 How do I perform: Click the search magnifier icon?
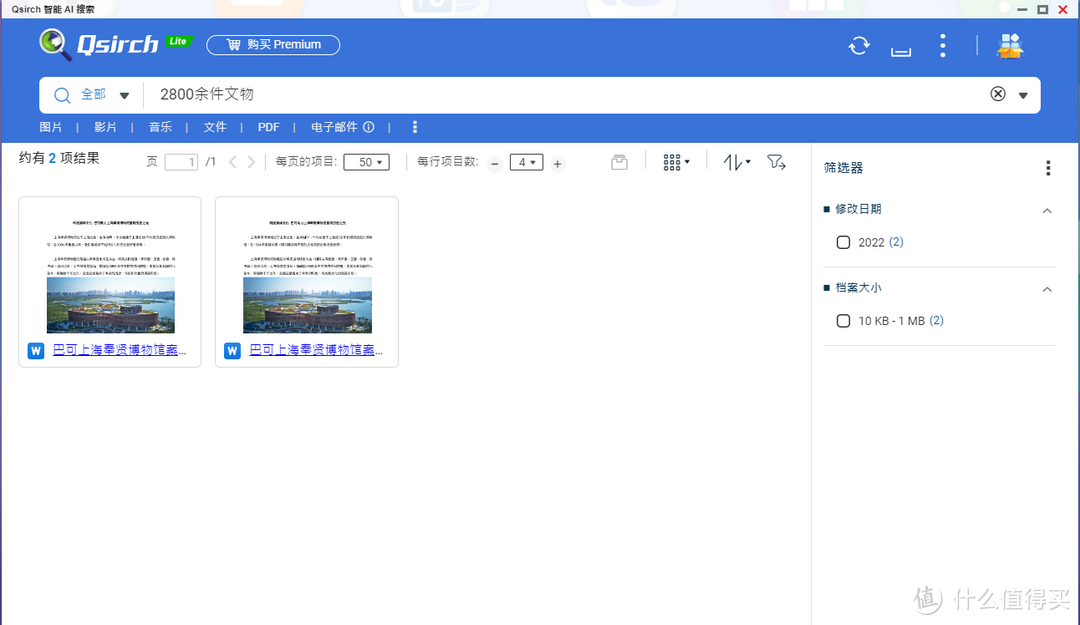pyautogui.click(x=62, y=94)
